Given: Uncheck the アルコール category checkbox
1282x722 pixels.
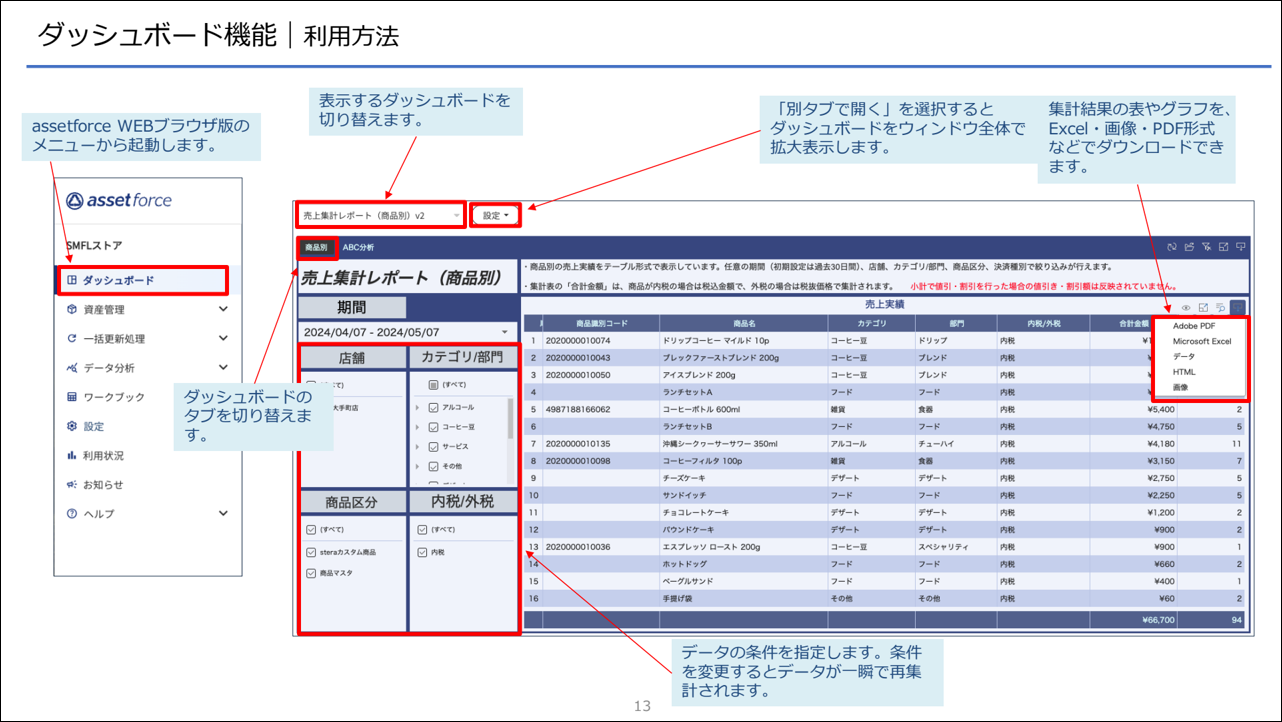Looking at the screenshot, I should 433,408.
